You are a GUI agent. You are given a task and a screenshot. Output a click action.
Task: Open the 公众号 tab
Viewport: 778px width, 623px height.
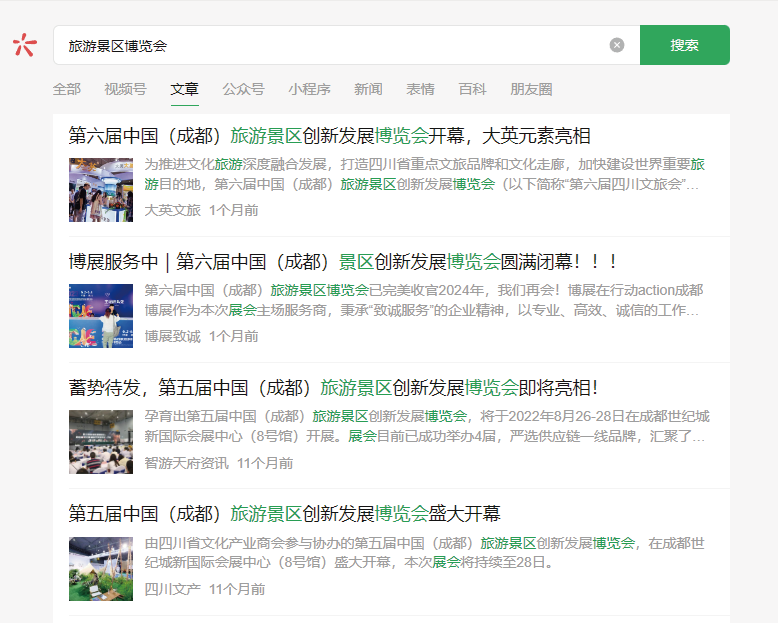pyautogui.click(x=243, y=89)
